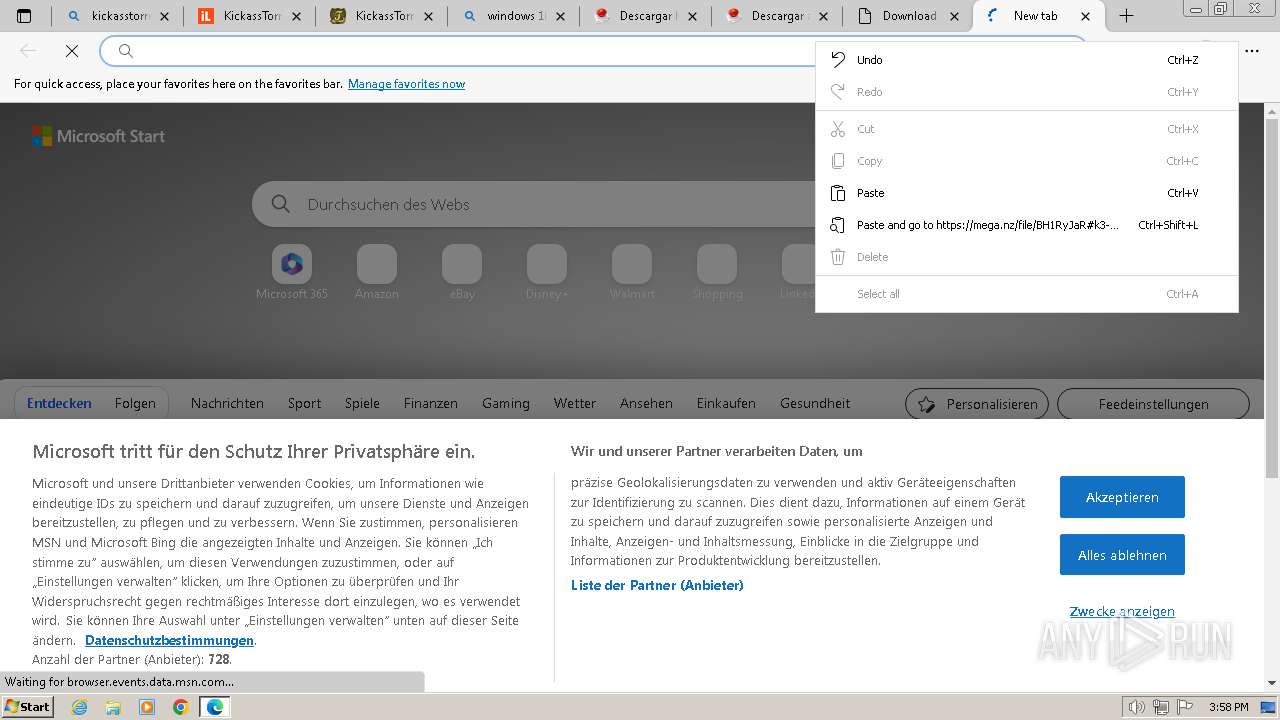Screen dimensions: 1280x720
Task: Open the Spiele category
Action: tap(362, 403)
